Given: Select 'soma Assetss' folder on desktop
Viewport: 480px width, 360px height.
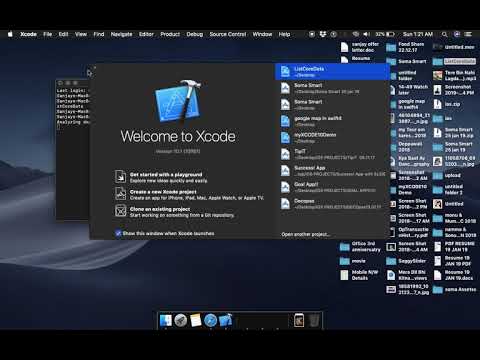Looking at the screenshot, I should tap(454, 290).
